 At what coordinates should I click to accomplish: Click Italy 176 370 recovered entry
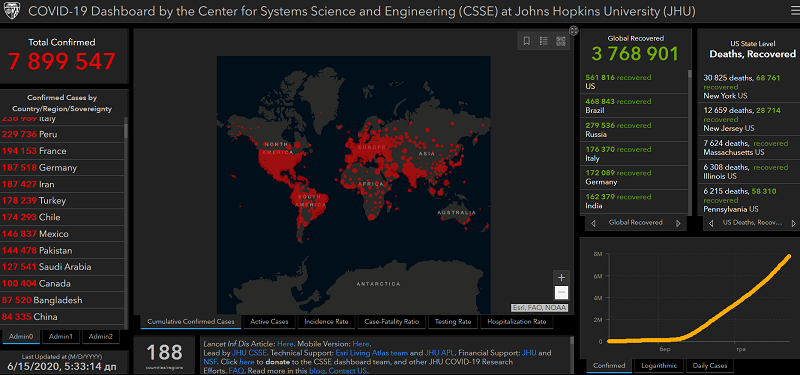pos(634,154)
